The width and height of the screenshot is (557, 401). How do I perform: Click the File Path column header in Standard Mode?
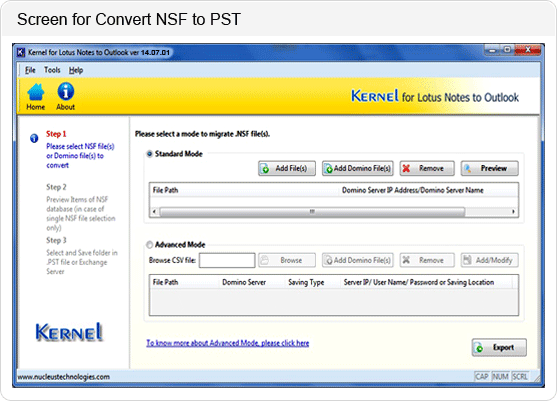(x=244, y=190)
